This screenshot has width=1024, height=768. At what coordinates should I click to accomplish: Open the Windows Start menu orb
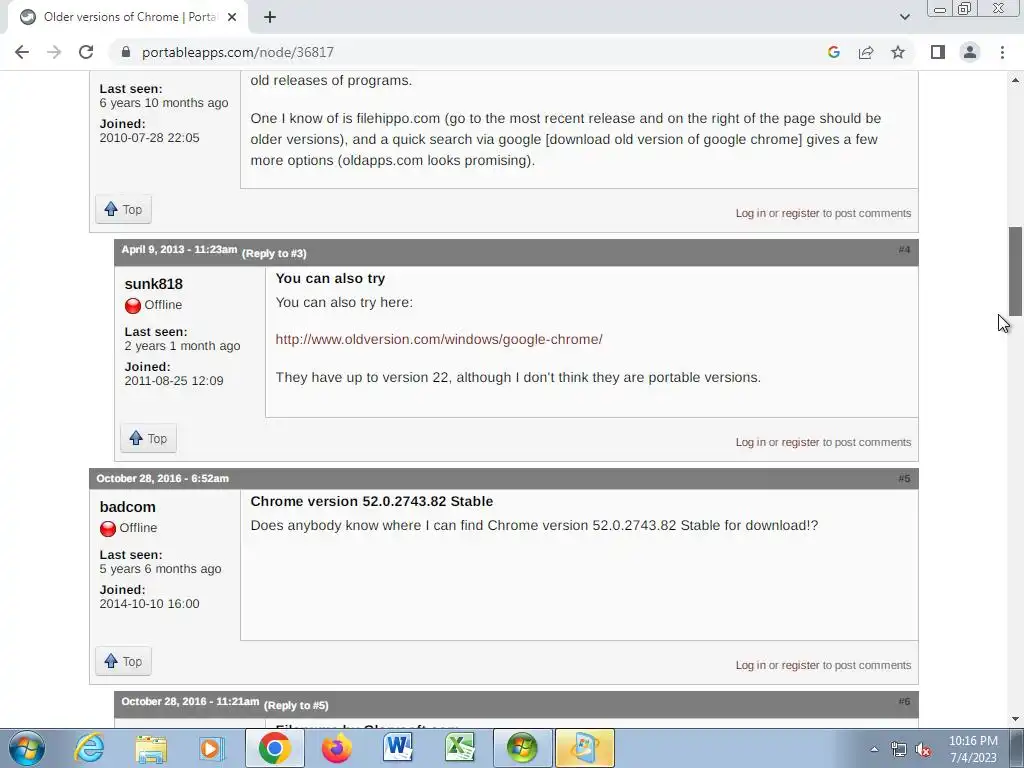[26, 748]
